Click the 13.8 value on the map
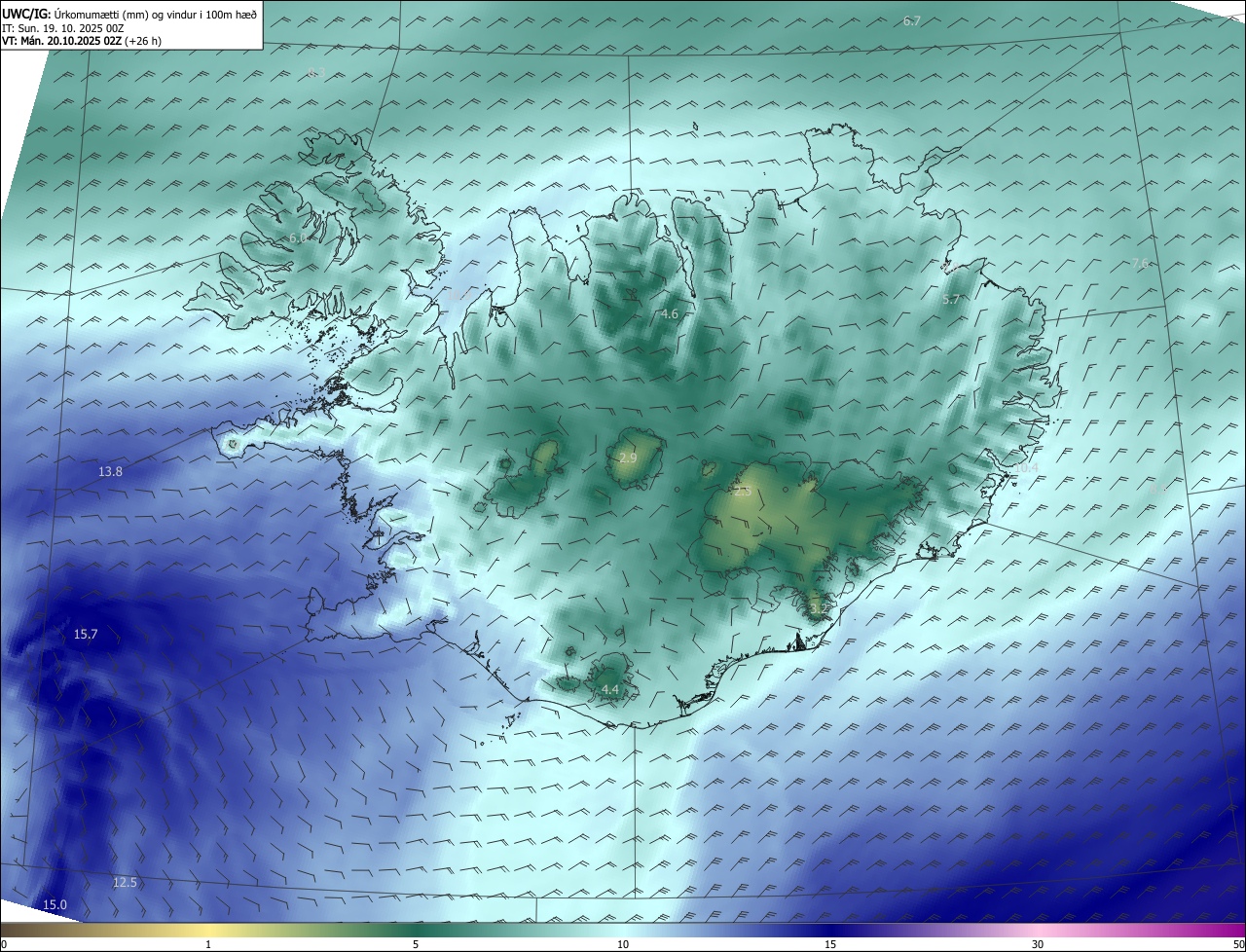1246x952 pixels. click(111, 472)
